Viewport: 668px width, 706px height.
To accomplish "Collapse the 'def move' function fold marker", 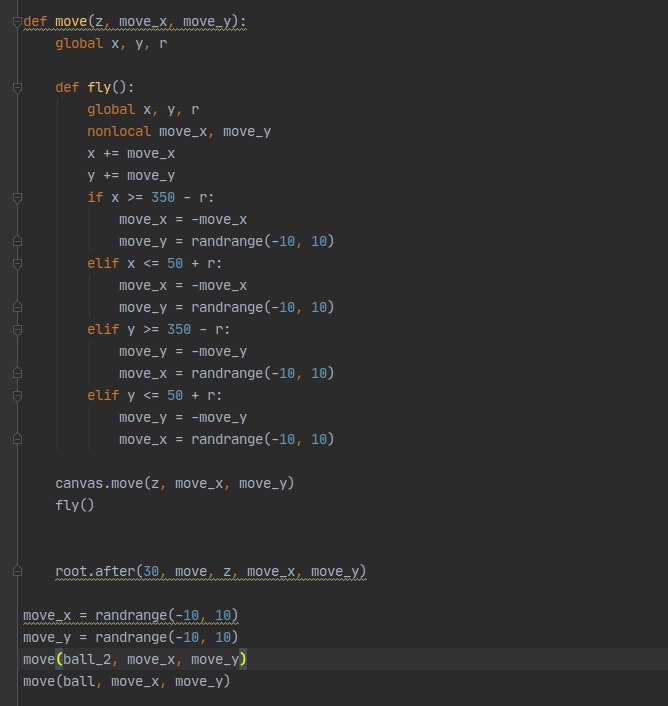I will pyautogui.click(x=17, y=22).
